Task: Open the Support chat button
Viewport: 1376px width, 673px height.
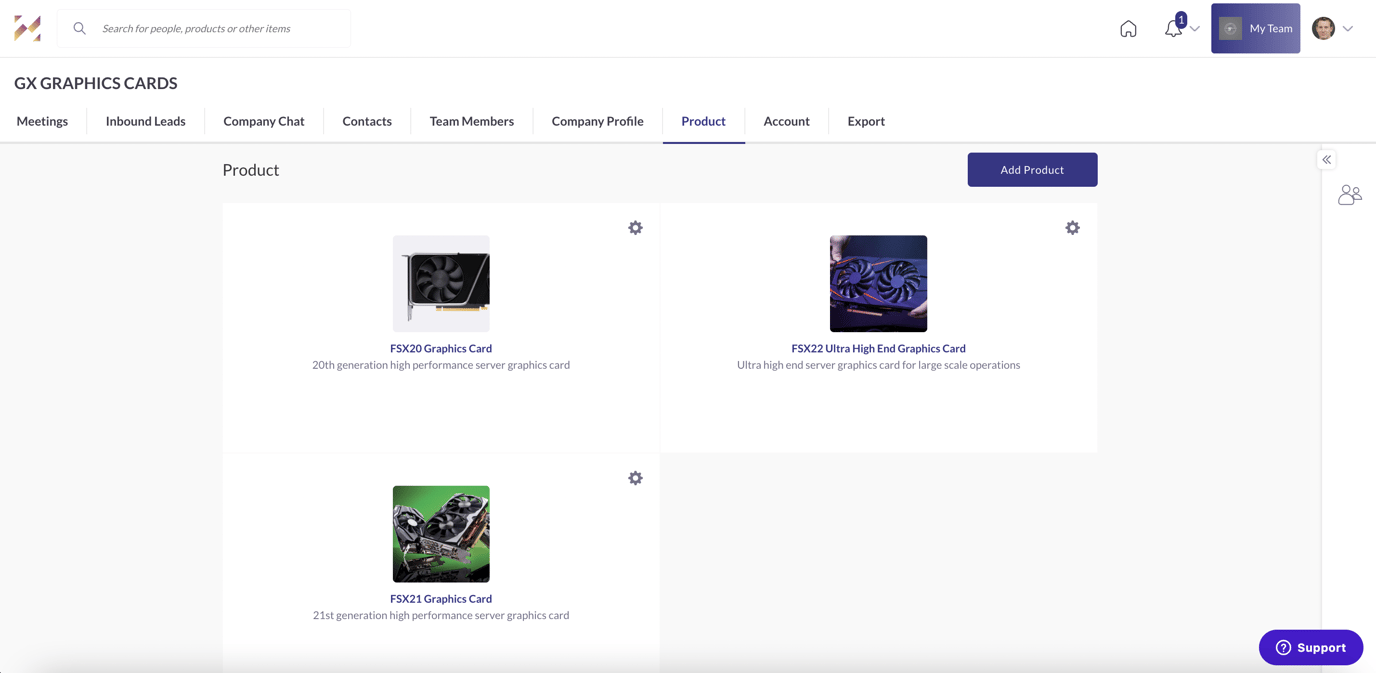Action: tap(1310, 647)
